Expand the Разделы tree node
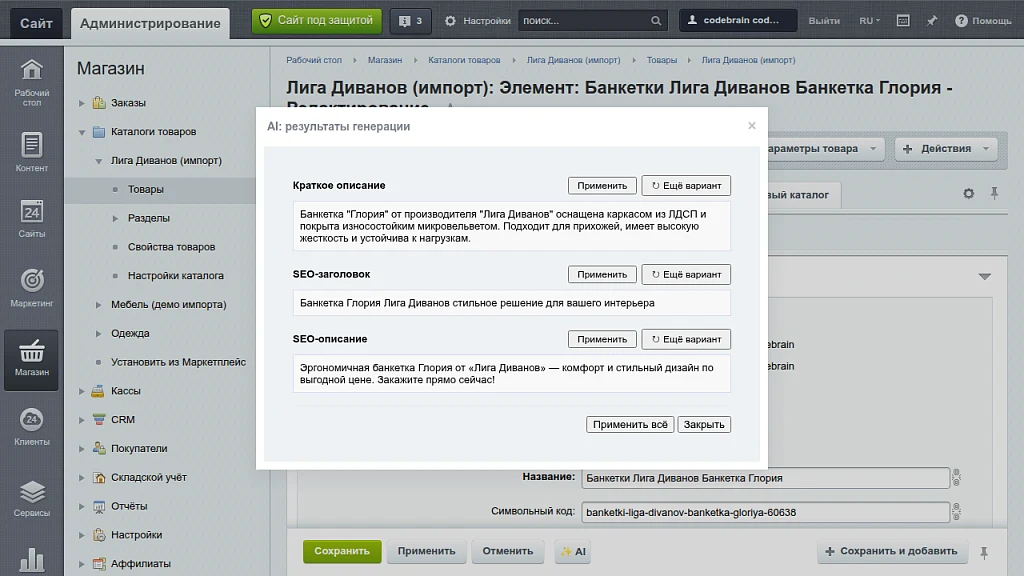Screen dimensions: 1024x576 (x=115, y=218)
